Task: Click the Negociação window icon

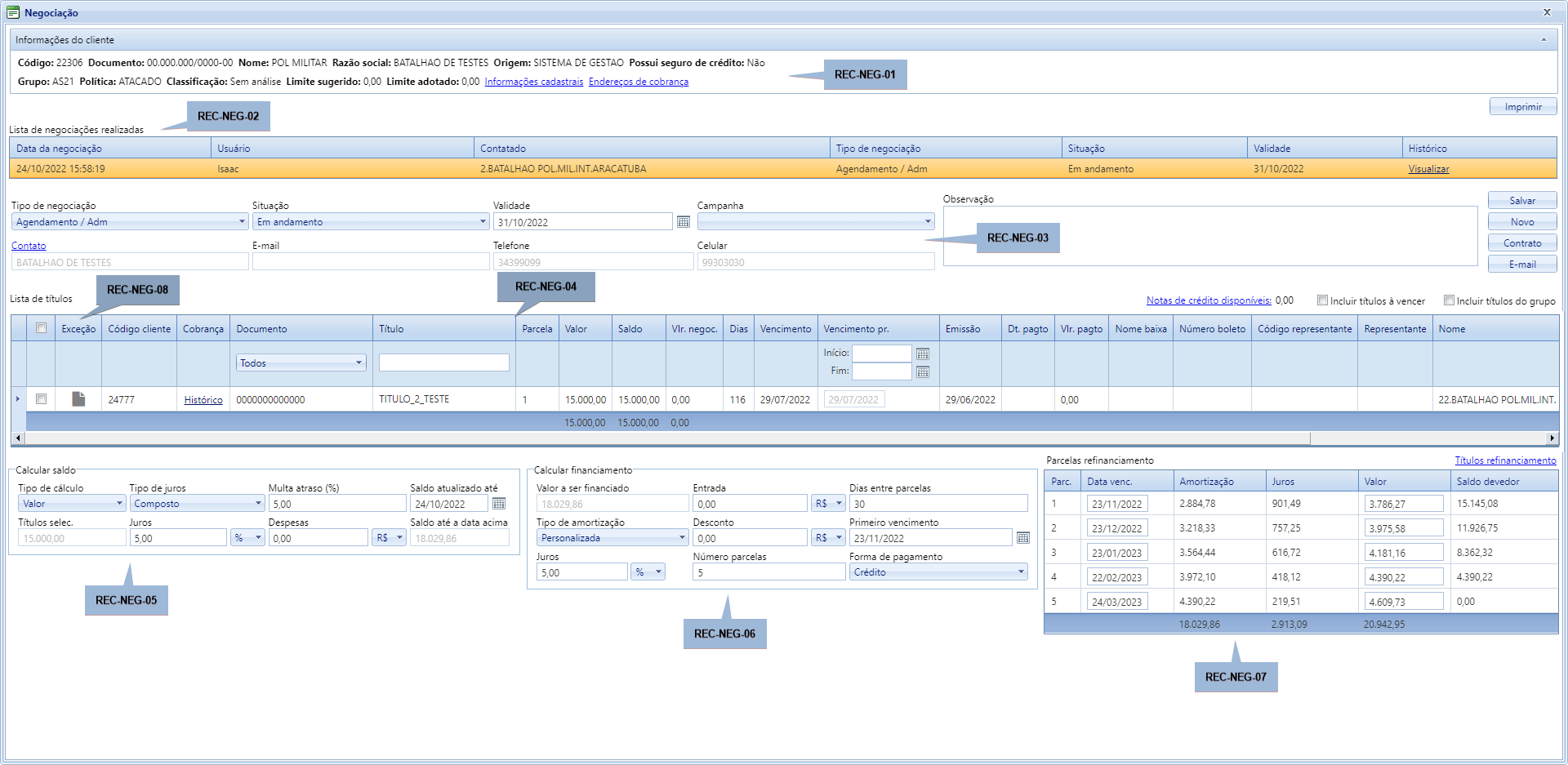Action: 13,12
